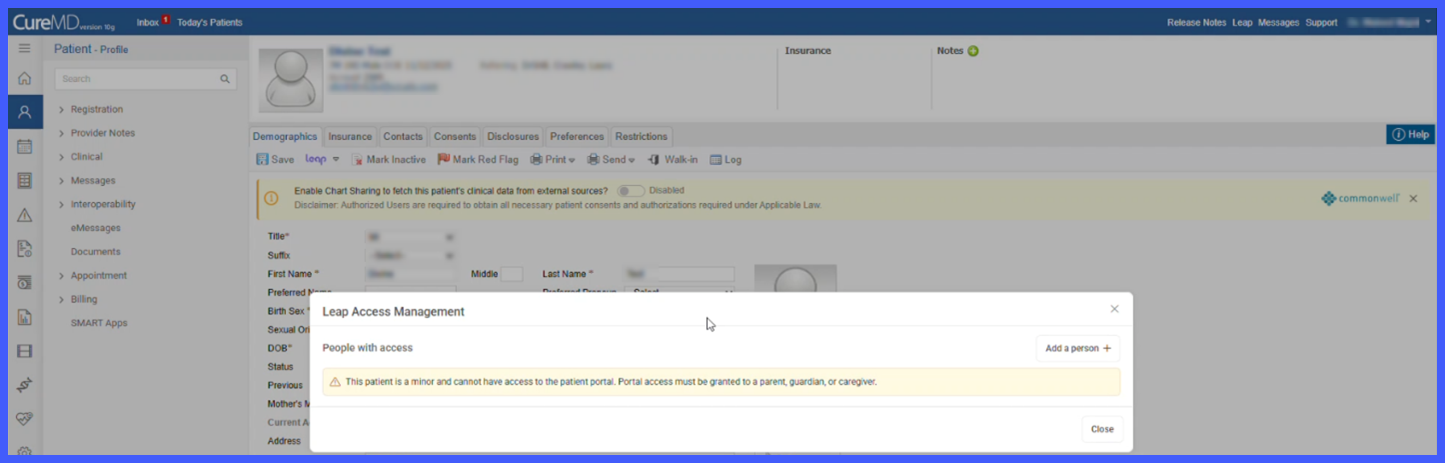Open the Print dropdown menu
The image size is (1445, 463).
552,159
